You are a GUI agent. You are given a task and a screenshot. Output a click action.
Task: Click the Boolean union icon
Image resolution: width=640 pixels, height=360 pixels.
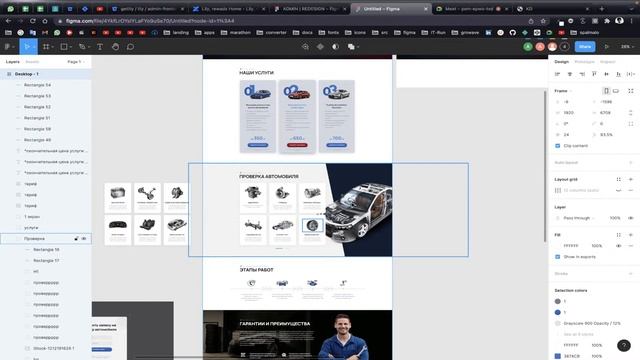351,47
